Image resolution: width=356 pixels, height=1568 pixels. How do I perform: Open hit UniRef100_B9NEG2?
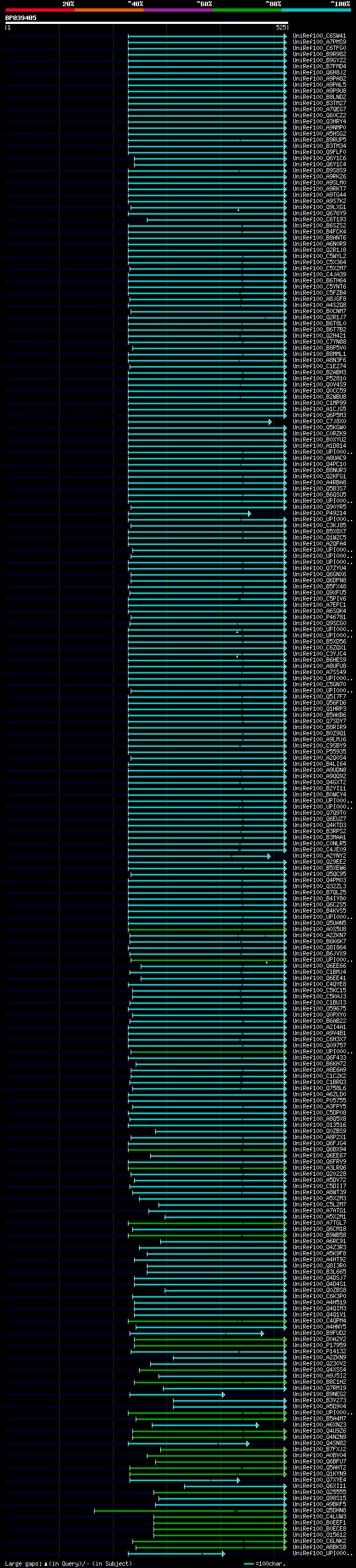[319, 1394]
